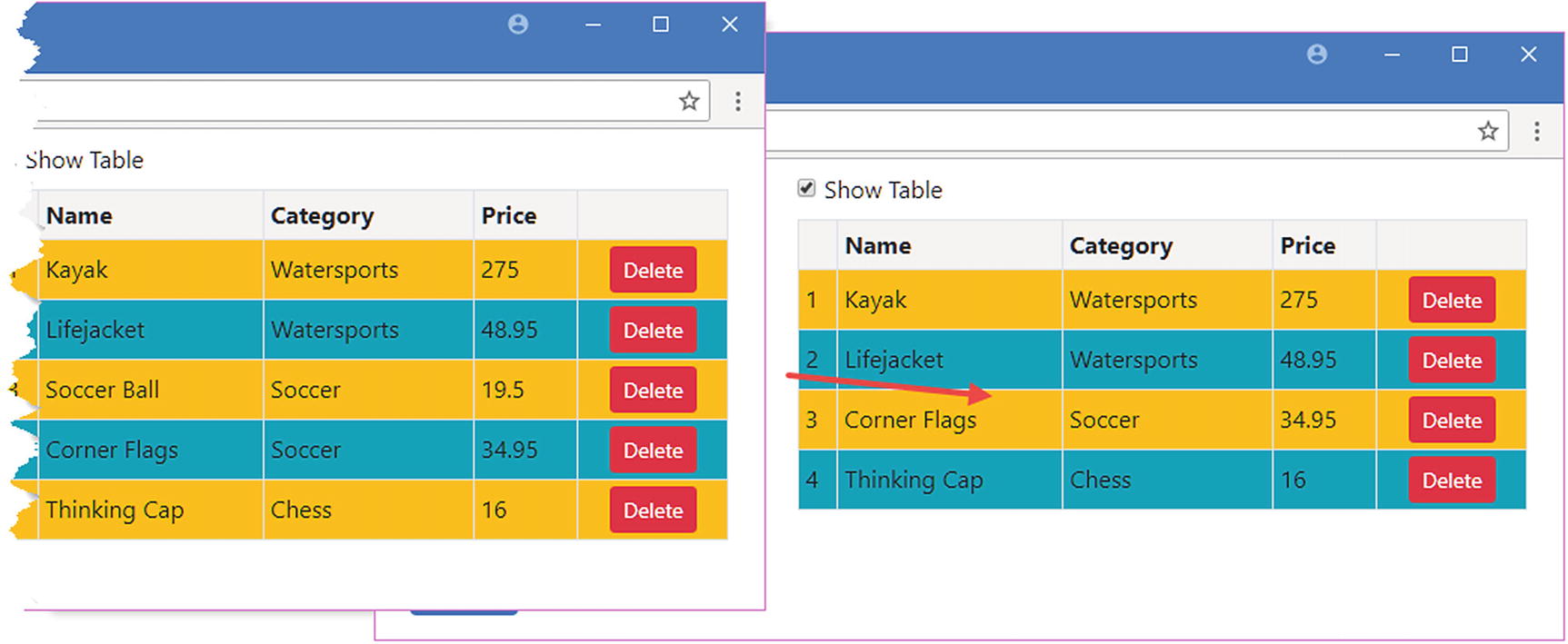Close the left browser window
This screenshot has height=644, width=1568.
click(x=730, y=25)
